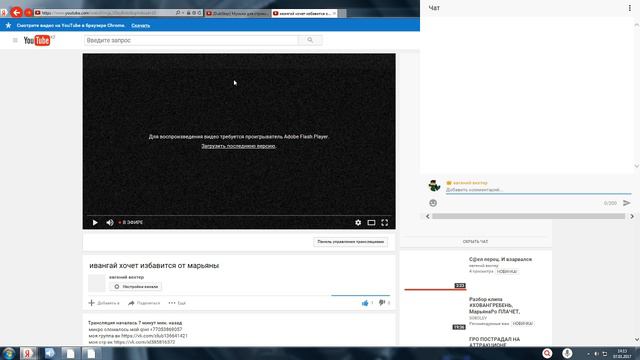Switch player to theater mode
Screen dimensions: 640x360
371,222
